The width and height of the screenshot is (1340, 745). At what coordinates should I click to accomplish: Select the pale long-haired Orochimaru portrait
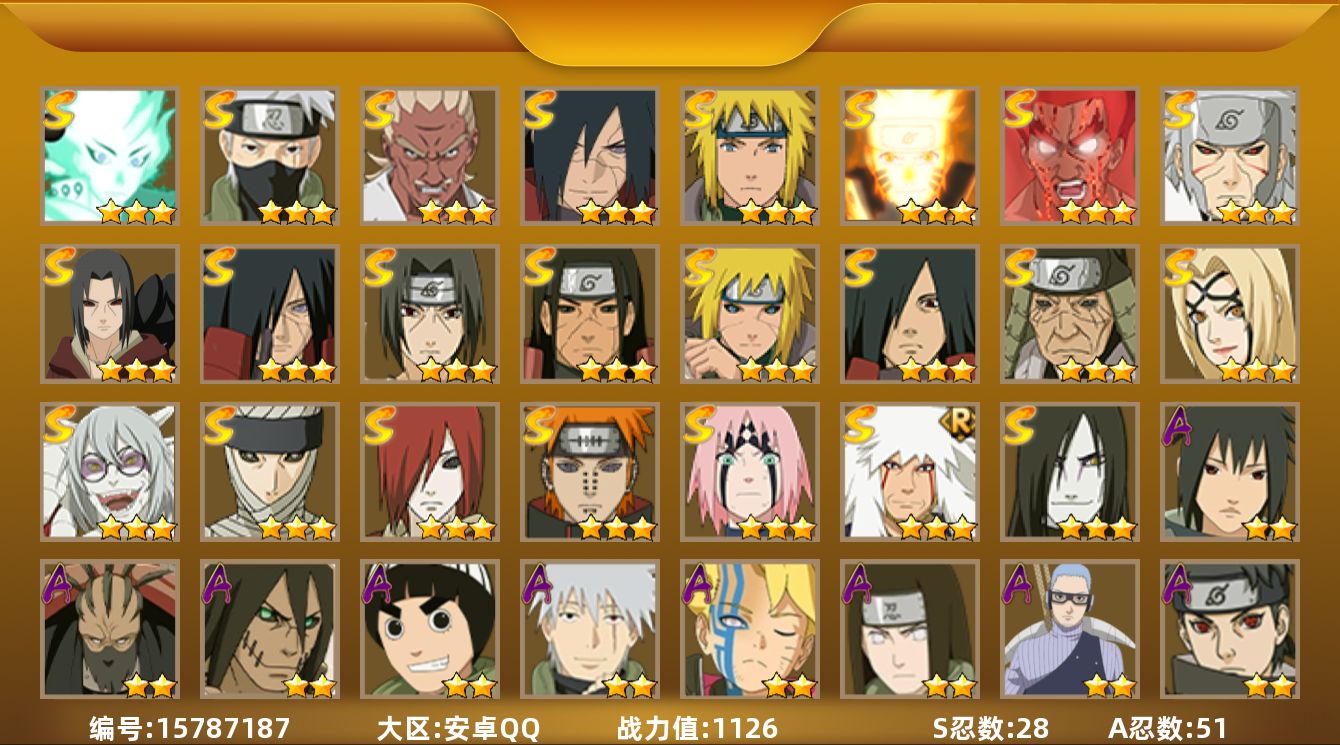(x=1069, y=471)
